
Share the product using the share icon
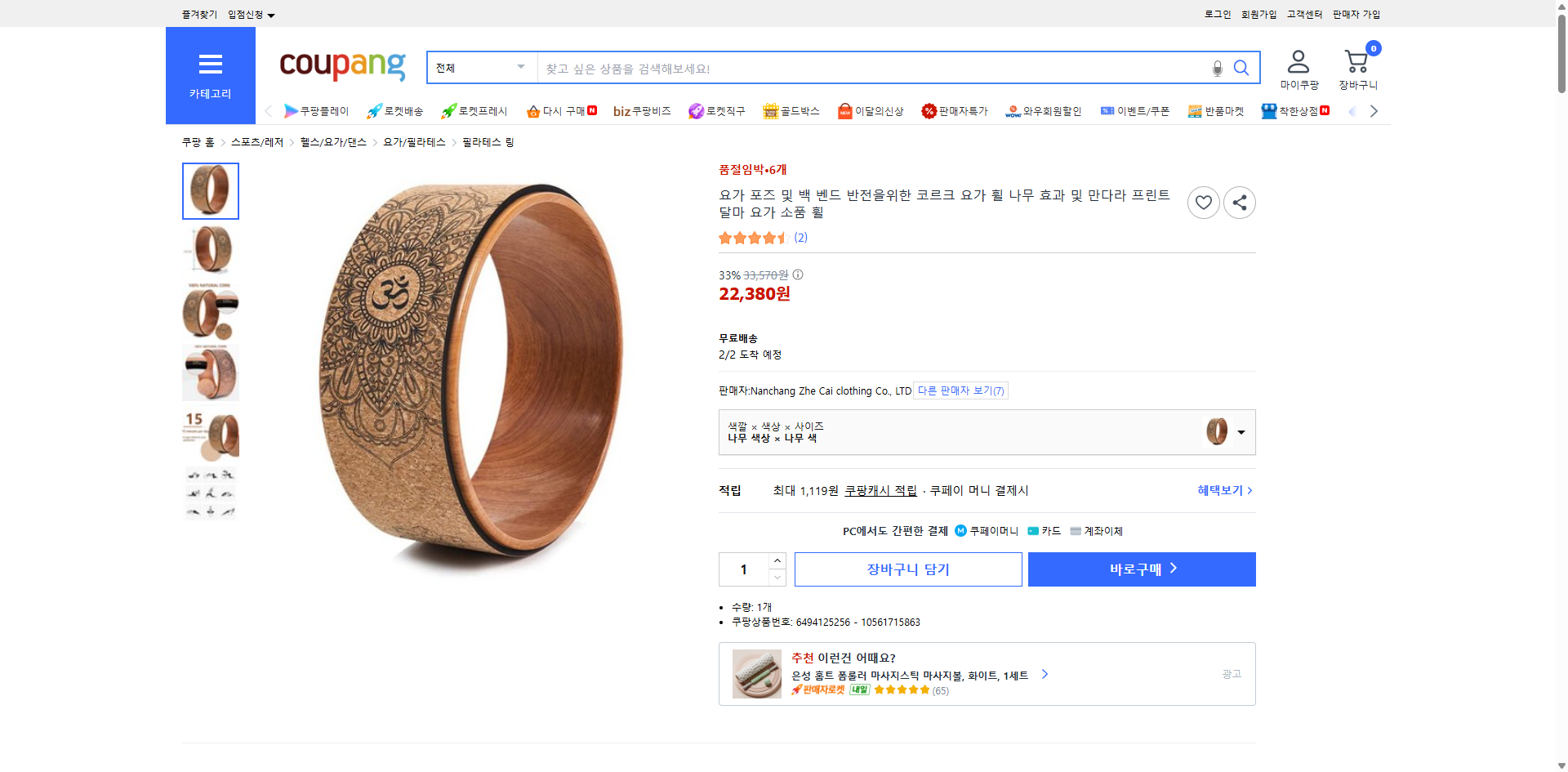[x=1239, y=202]
